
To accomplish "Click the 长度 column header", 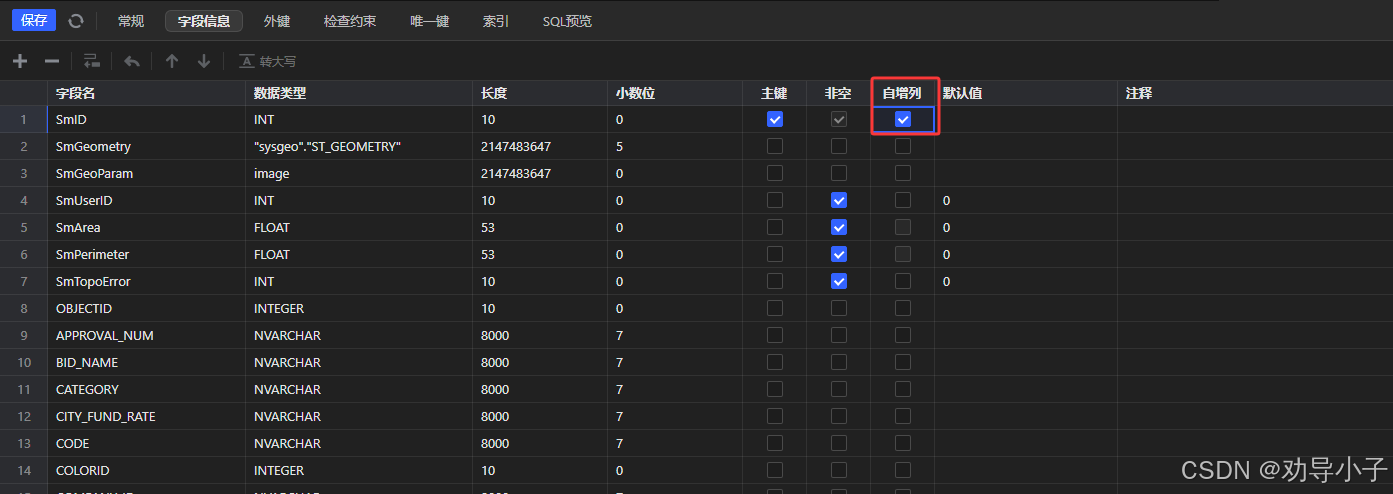I will click(540, 93).
